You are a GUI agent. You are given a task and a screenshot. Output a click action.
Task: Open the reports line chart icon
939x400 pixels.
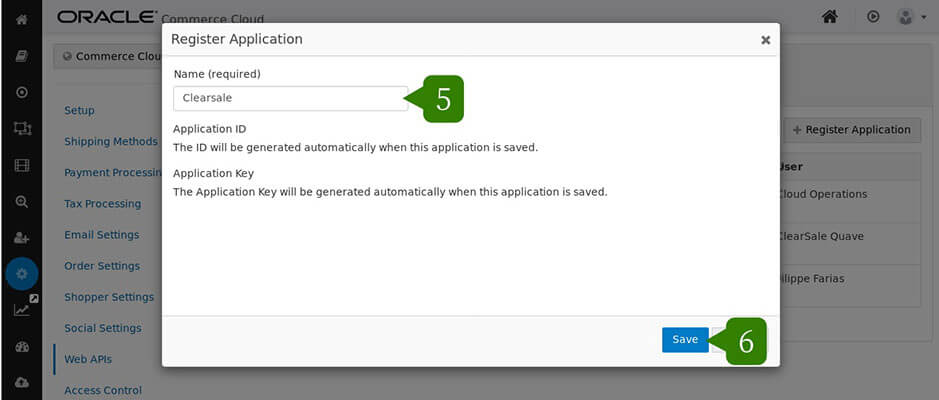[x=21, y=310]
